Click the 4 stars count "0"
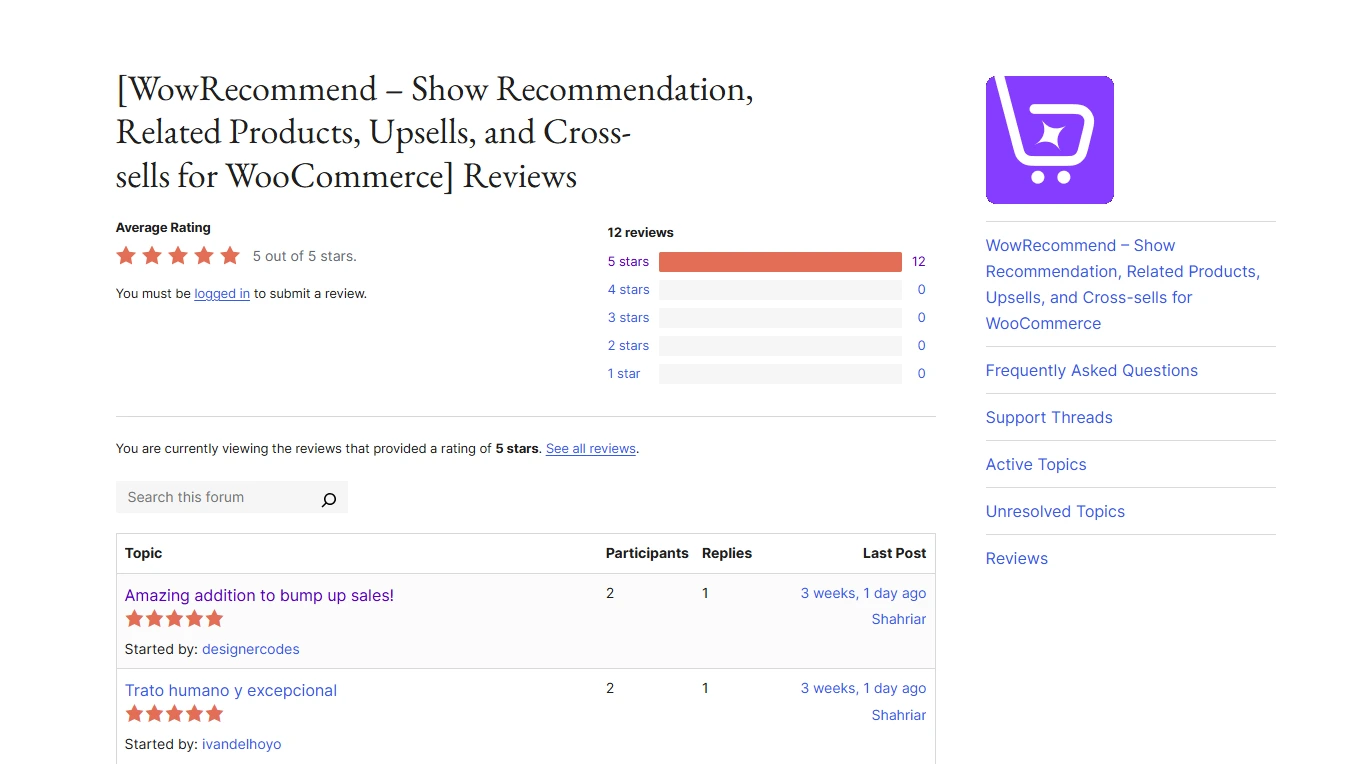This screenshot has width=1361, height=764. [921, 290]
